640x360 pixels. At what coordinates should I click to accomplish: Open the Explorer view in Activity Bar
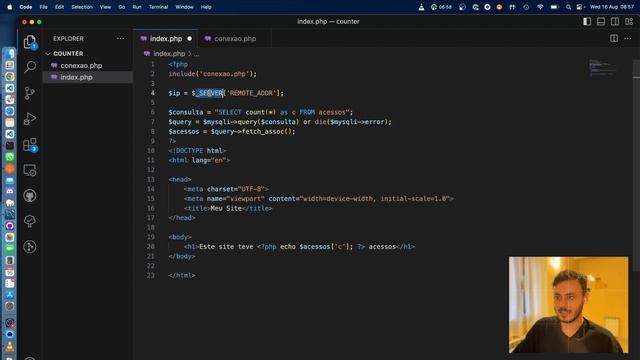click(30, 42)
